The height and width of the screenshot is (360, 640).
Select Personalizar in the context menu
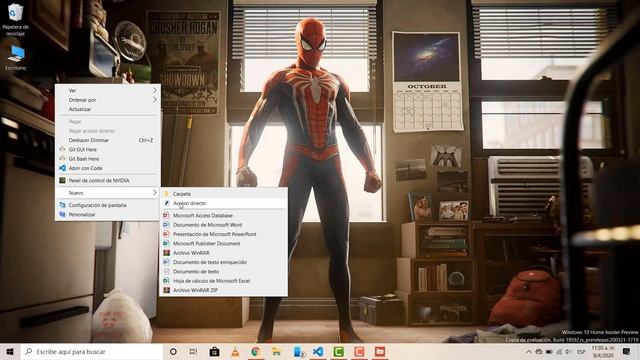pyautogui.click(x=107, y=215)
